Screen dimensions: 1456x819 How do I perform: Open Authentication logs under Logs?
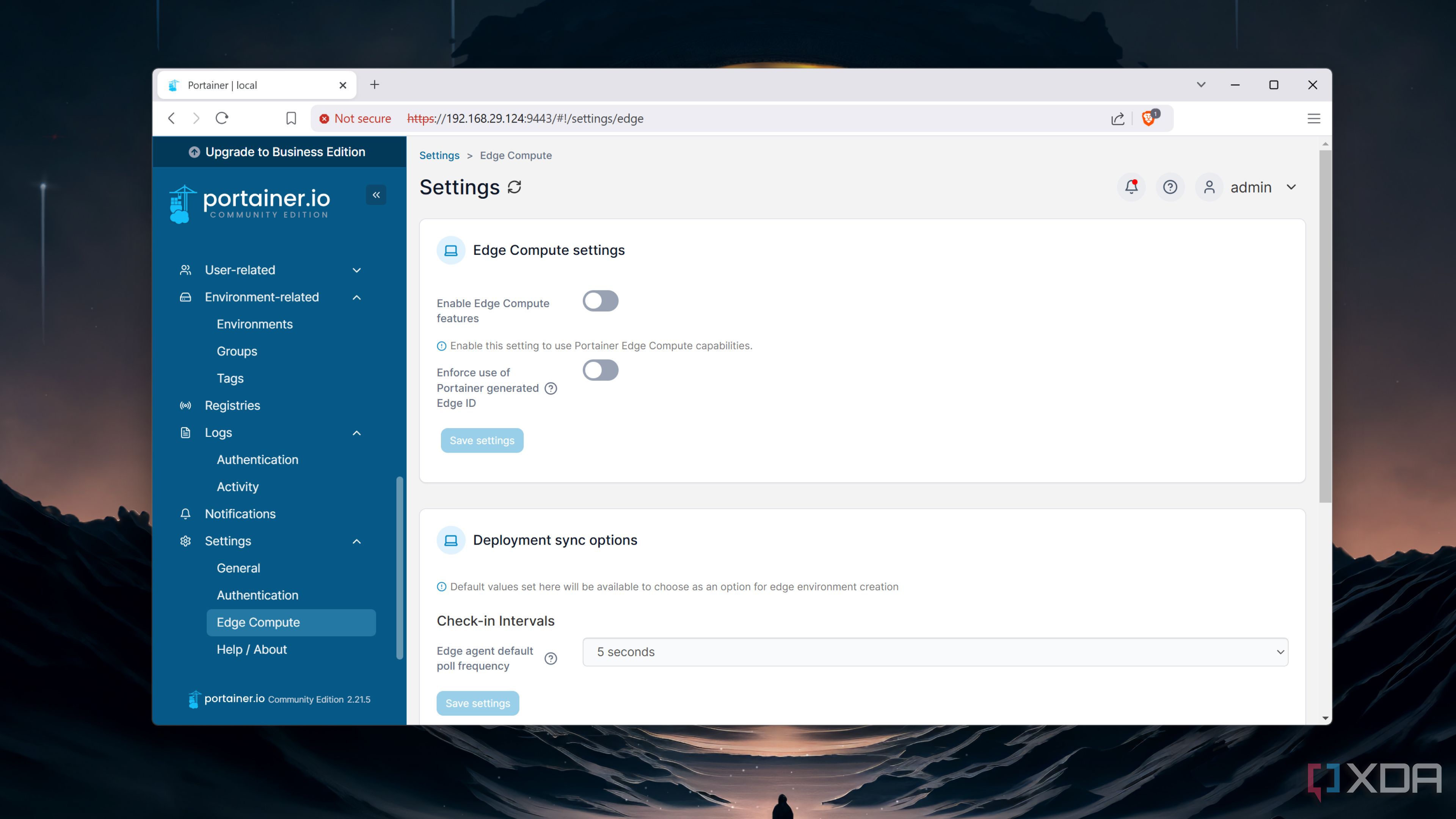(257, 460)
